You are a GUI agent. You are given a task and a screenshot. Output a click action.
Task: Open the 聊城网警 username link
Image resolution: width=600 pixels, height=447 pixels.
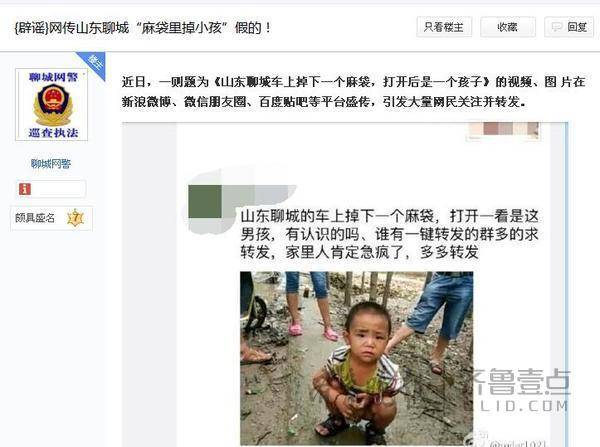click(x=51, y=164)
